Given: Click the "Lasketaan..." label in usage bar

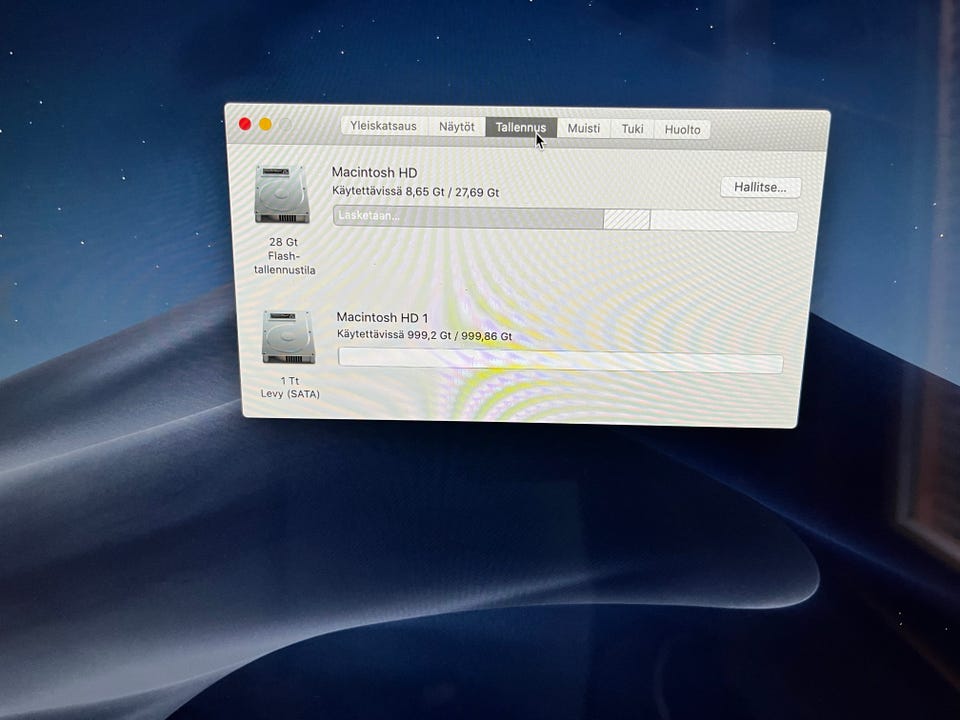Looking at the screenshot, I should click(x=369, y=216).
